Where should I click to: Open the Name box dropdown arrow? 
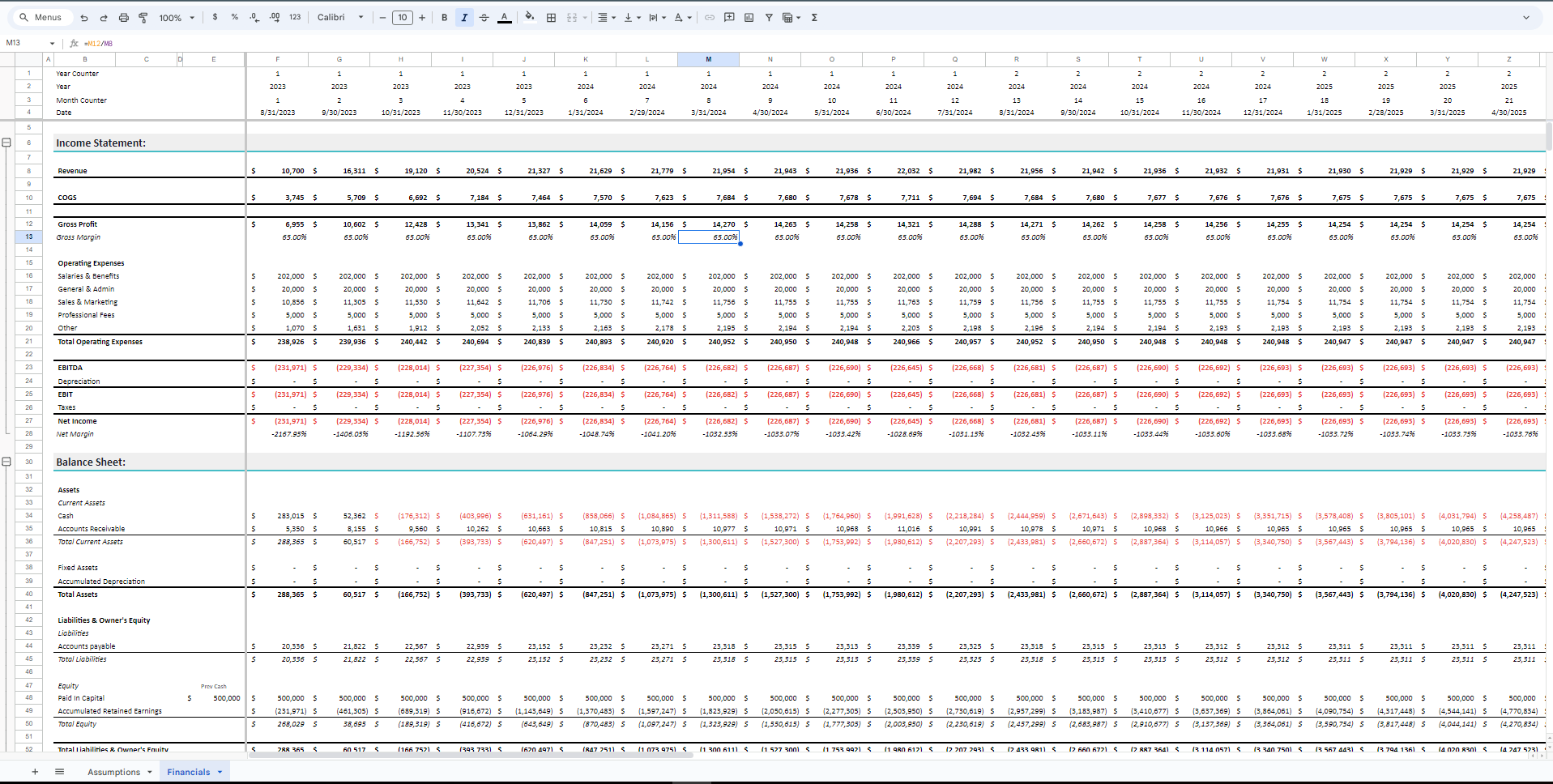click(52, 43)
